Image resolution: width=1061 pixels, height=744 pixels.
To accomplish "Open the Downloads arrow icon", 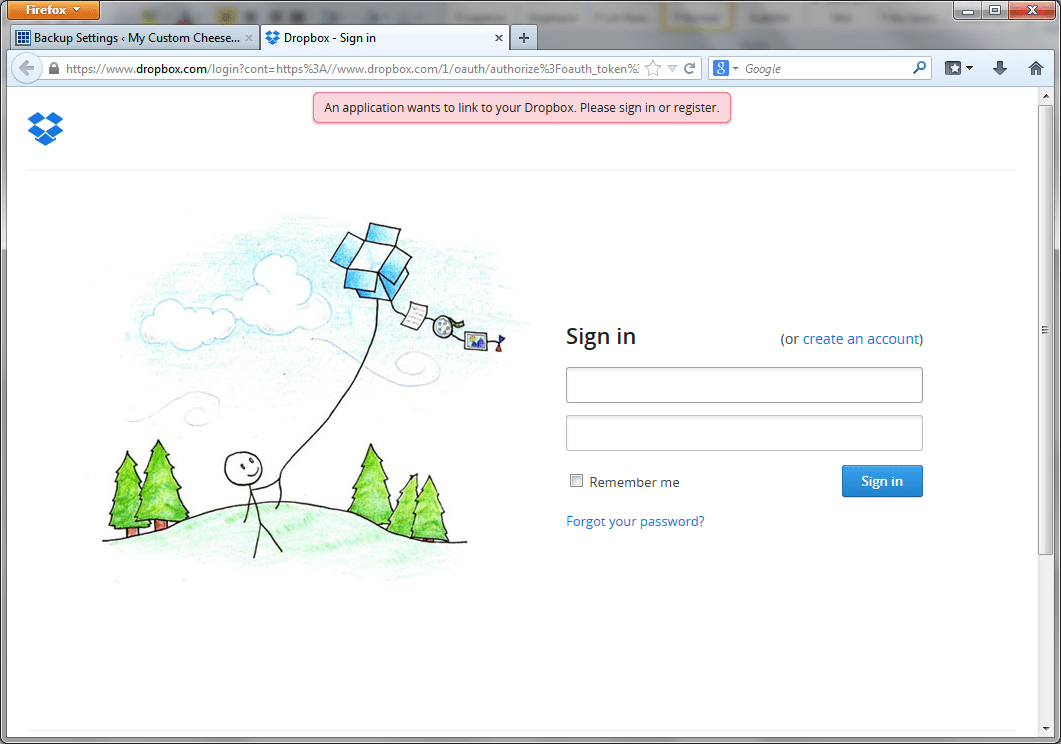I will coord(999,68).
